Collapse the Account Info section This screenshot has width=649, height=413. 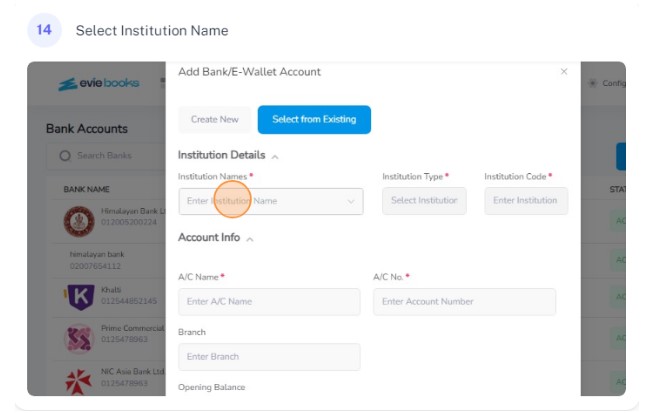pyautogui.click(x=250, y=239)
